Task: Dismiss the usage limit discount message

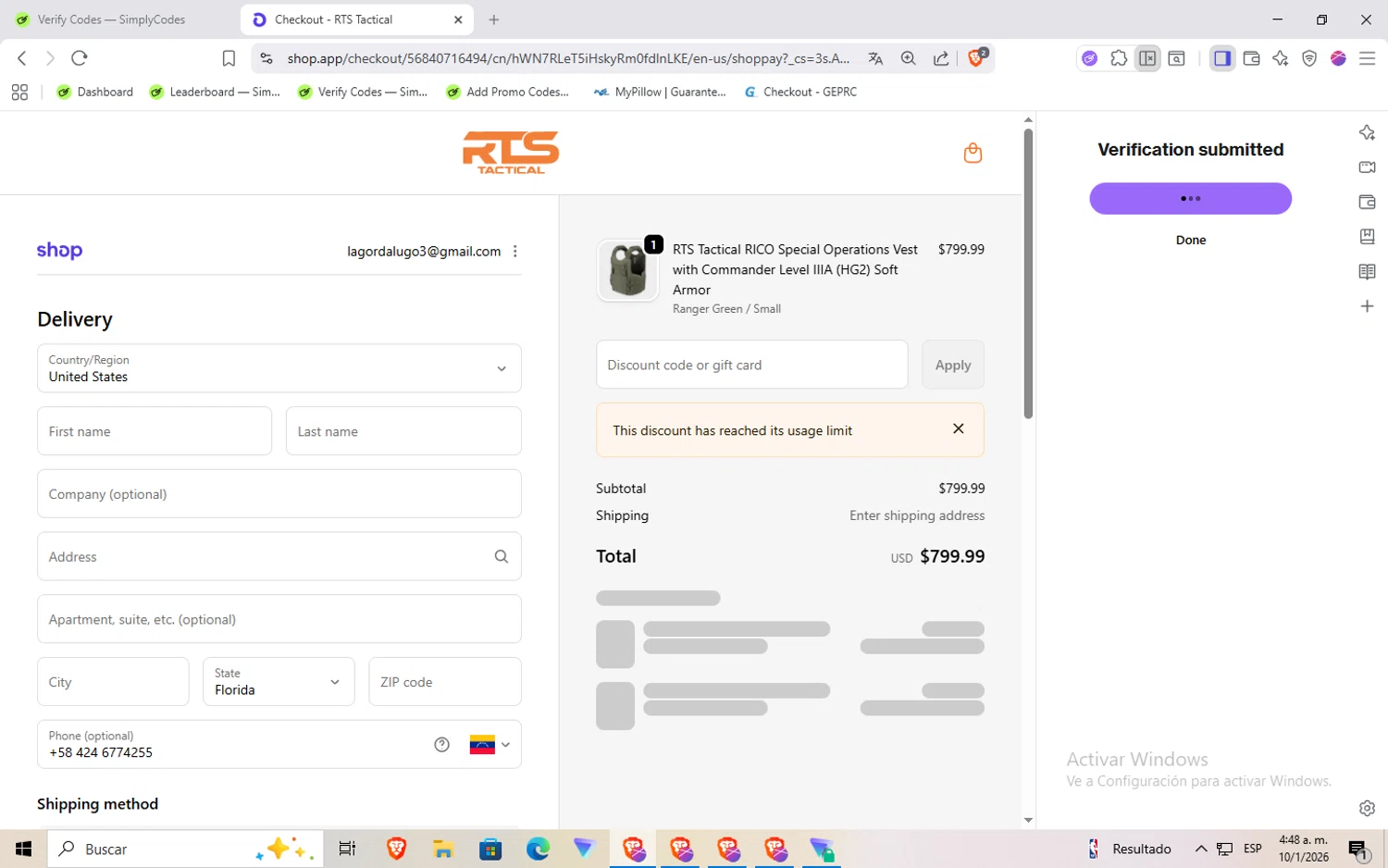Action: 959,428
